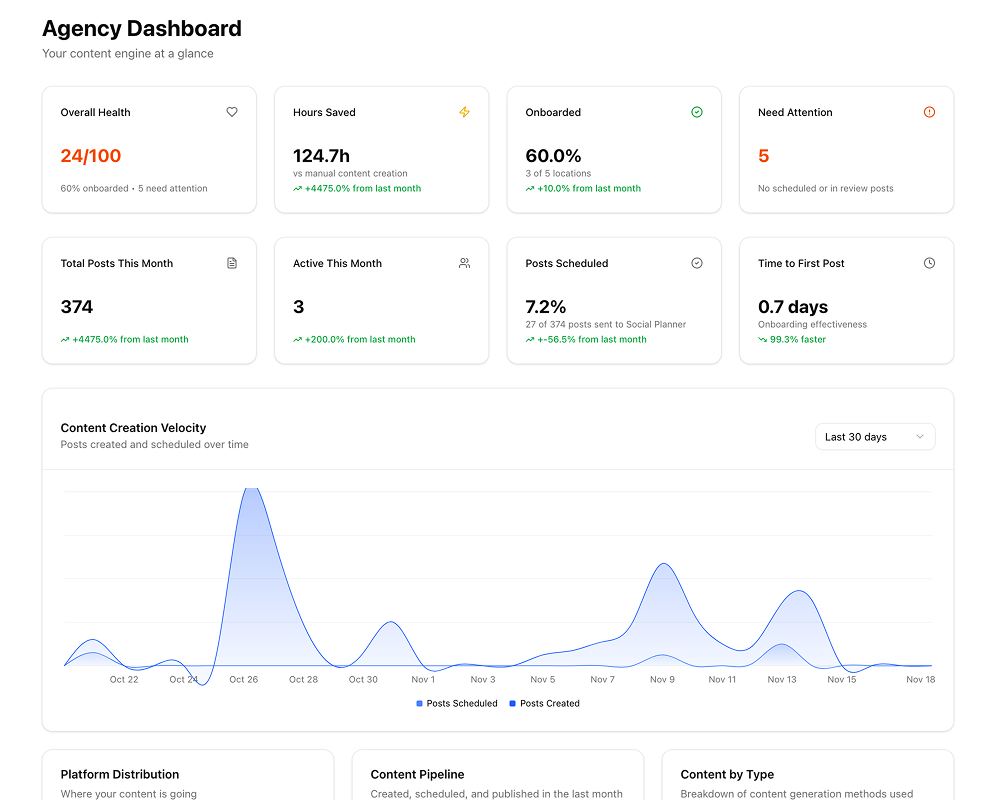The image size is (1000, 800).
Task: Click the check icon on Posts Scheduled card
Action: [x=697, y=263]
